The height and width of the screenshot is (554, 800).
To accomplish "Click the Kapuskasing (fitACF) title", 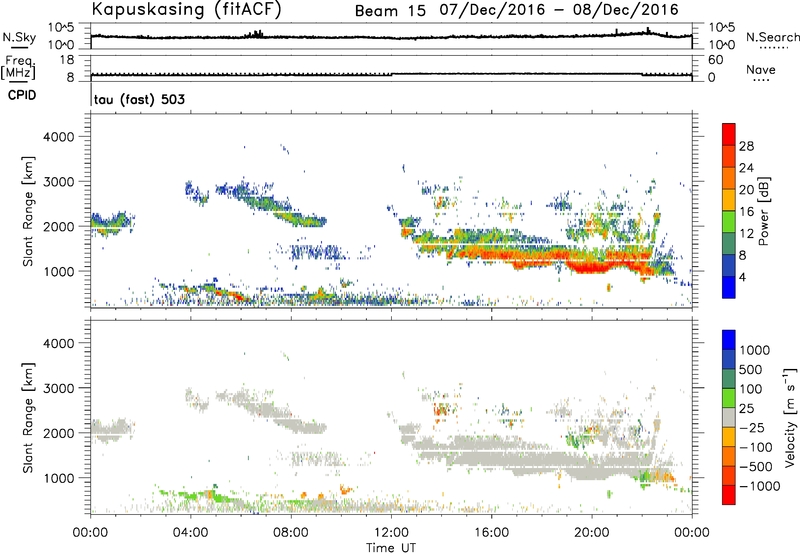I will tap(186, 9).
